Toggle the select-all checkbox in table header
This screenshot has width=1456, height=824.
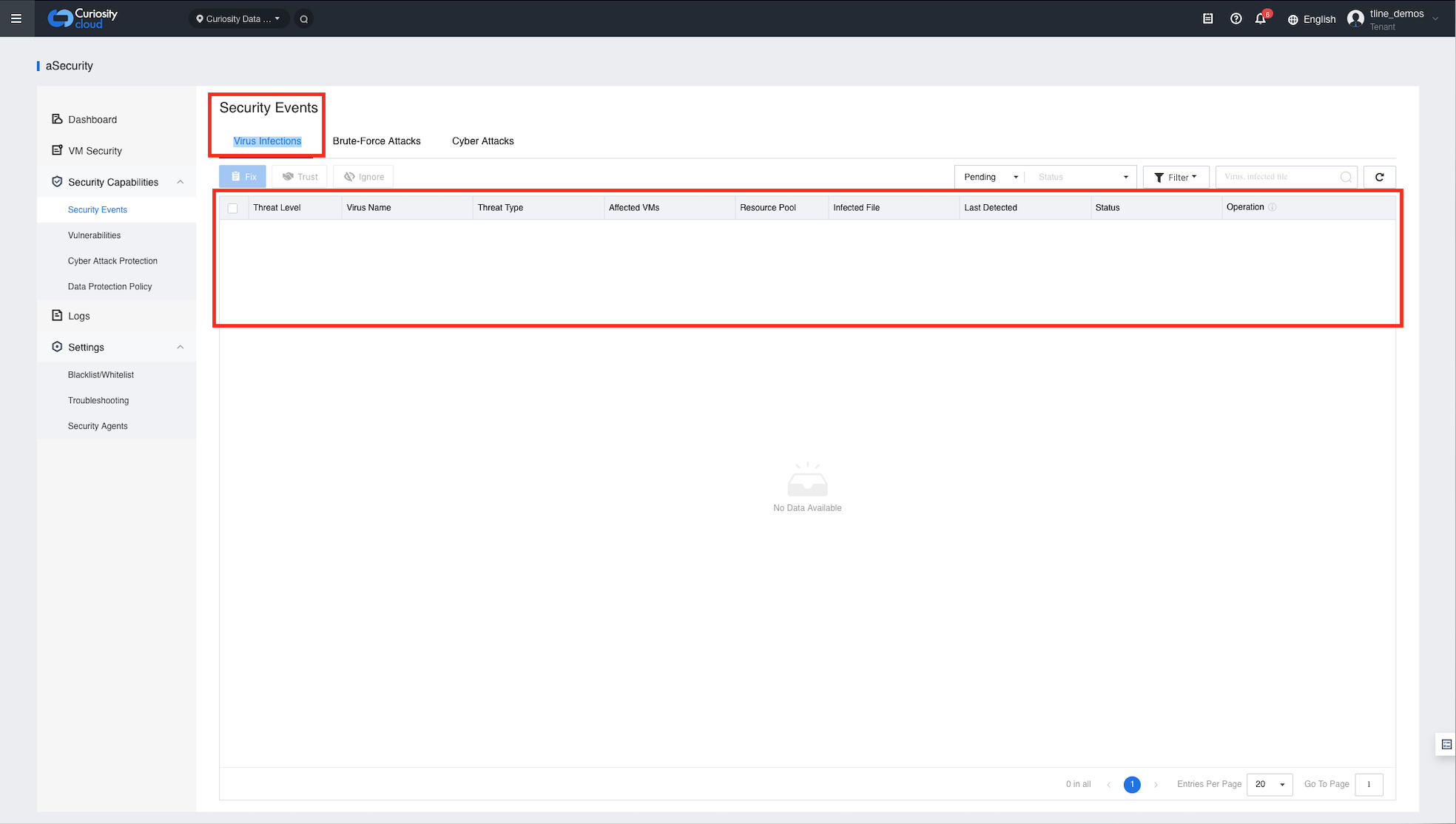click(233, 208)
